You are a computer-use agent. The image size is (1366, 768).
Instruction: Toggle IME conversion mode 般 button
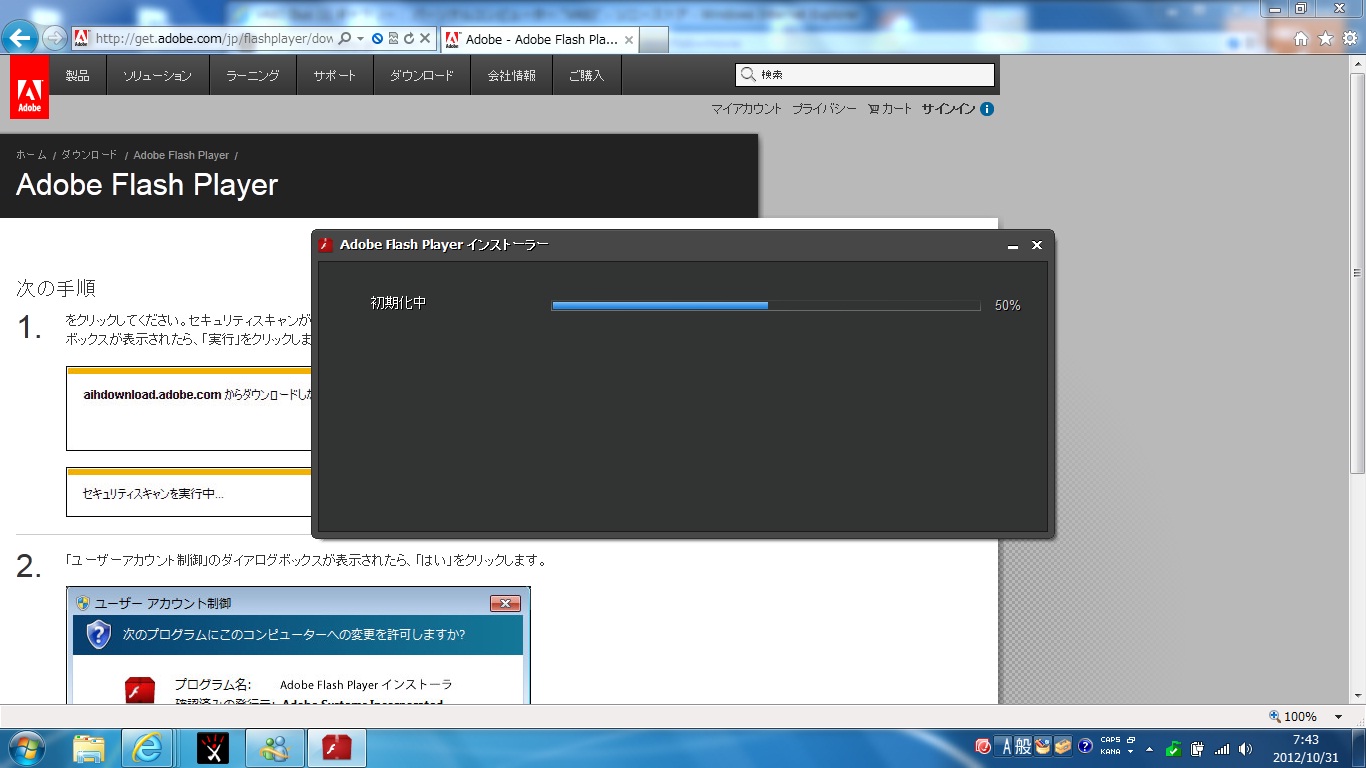(1023, 746)
